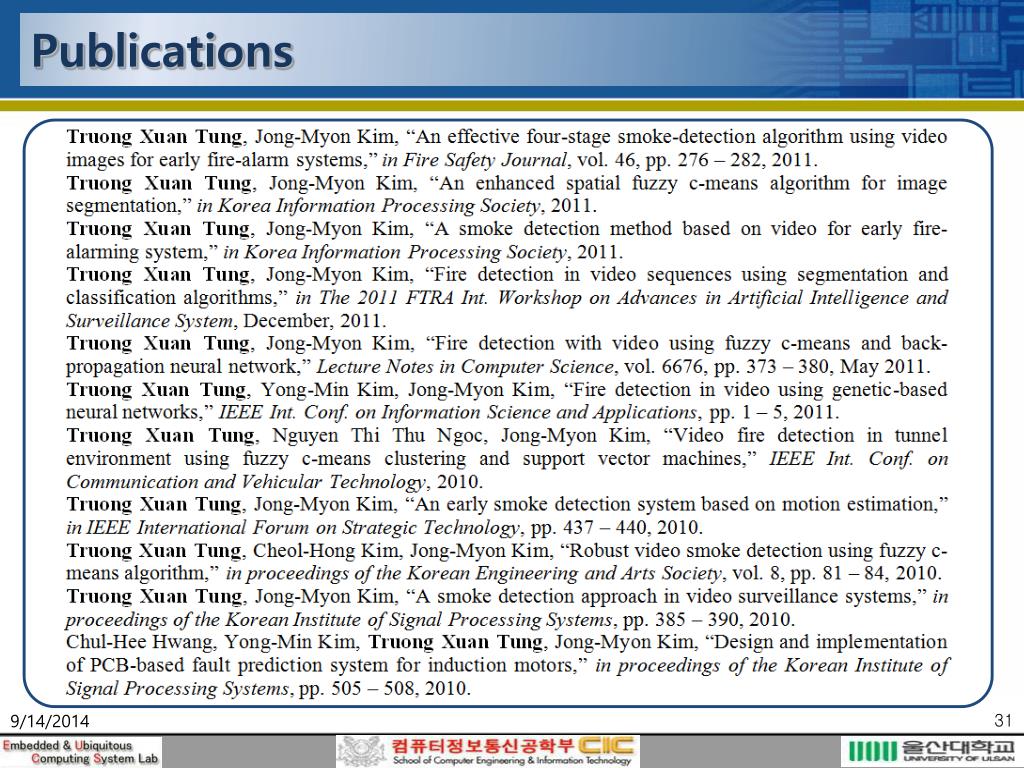
Task: Click the Embedded & Ubiquitous Computing System Lab logo
Action: click(80, 752)
